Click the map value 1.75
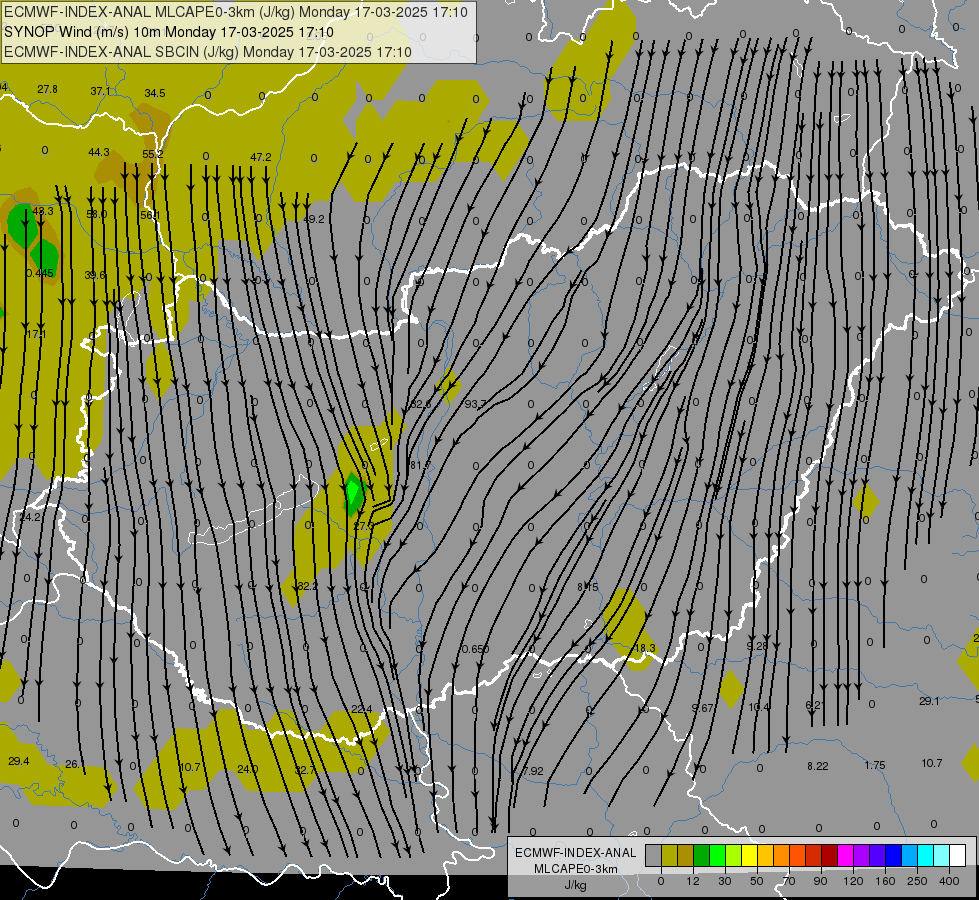 (x=875, y=765)
